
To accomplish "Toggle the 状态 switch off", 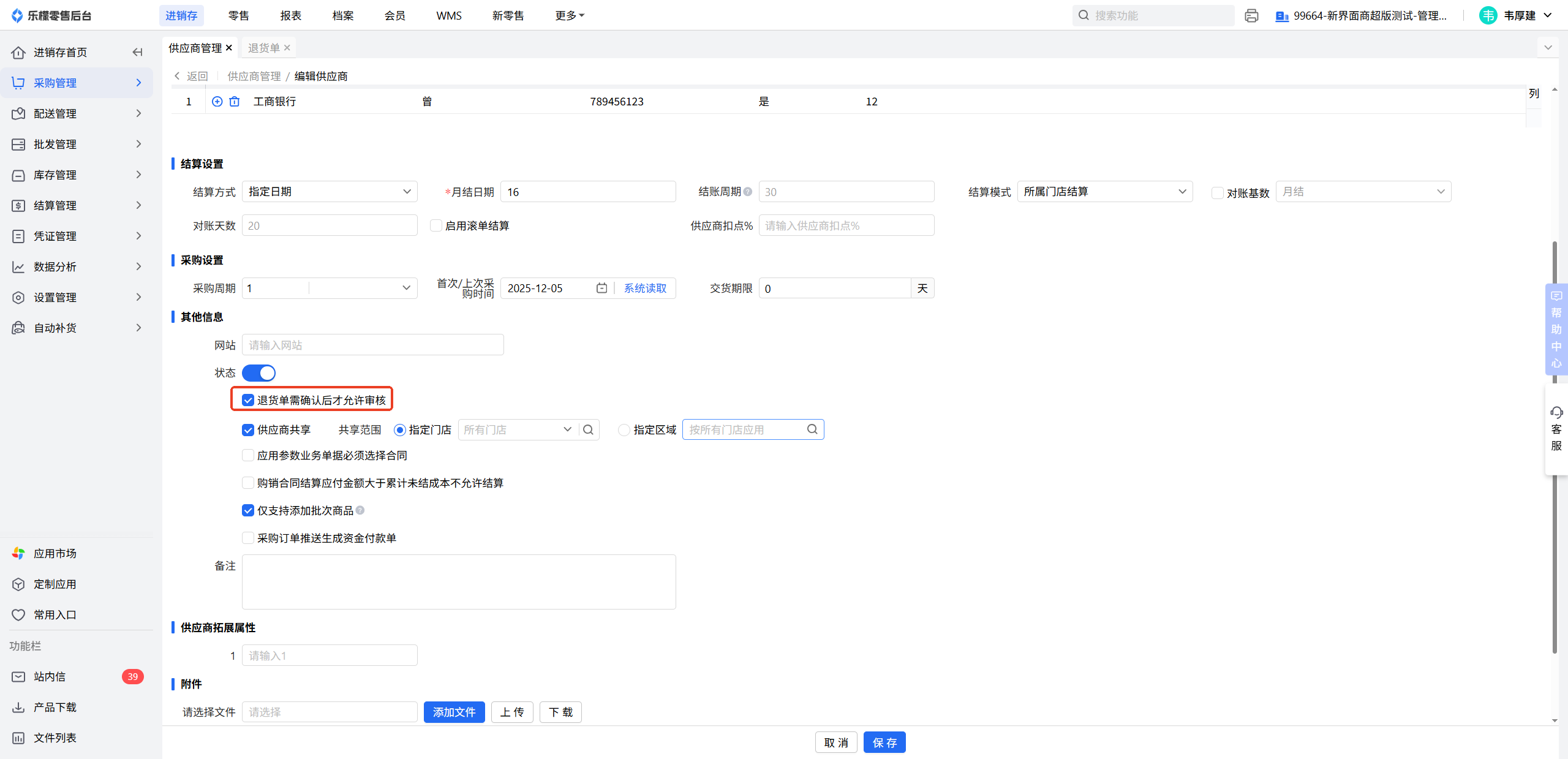I will (259, 372).
